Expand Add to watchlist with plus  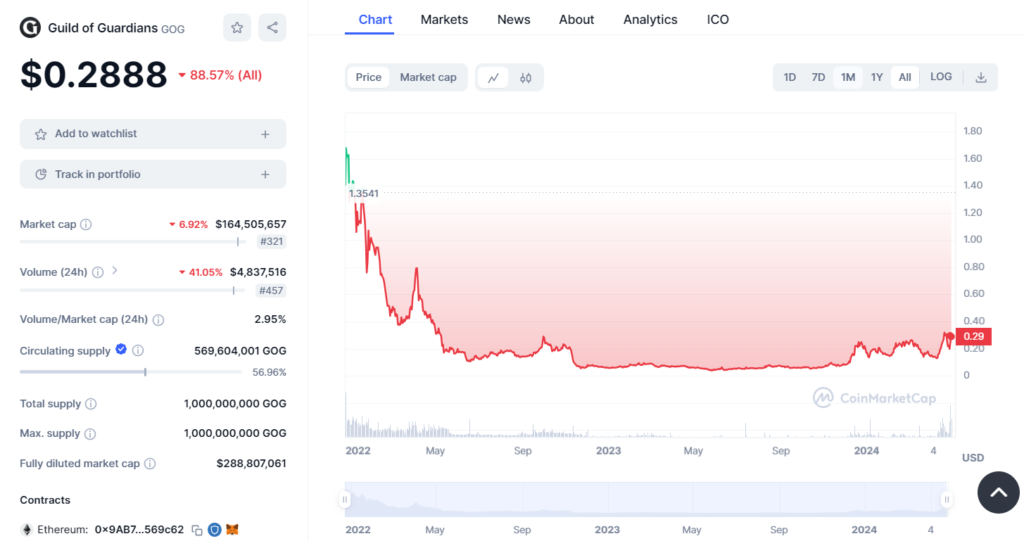click(x=265, y=134)
